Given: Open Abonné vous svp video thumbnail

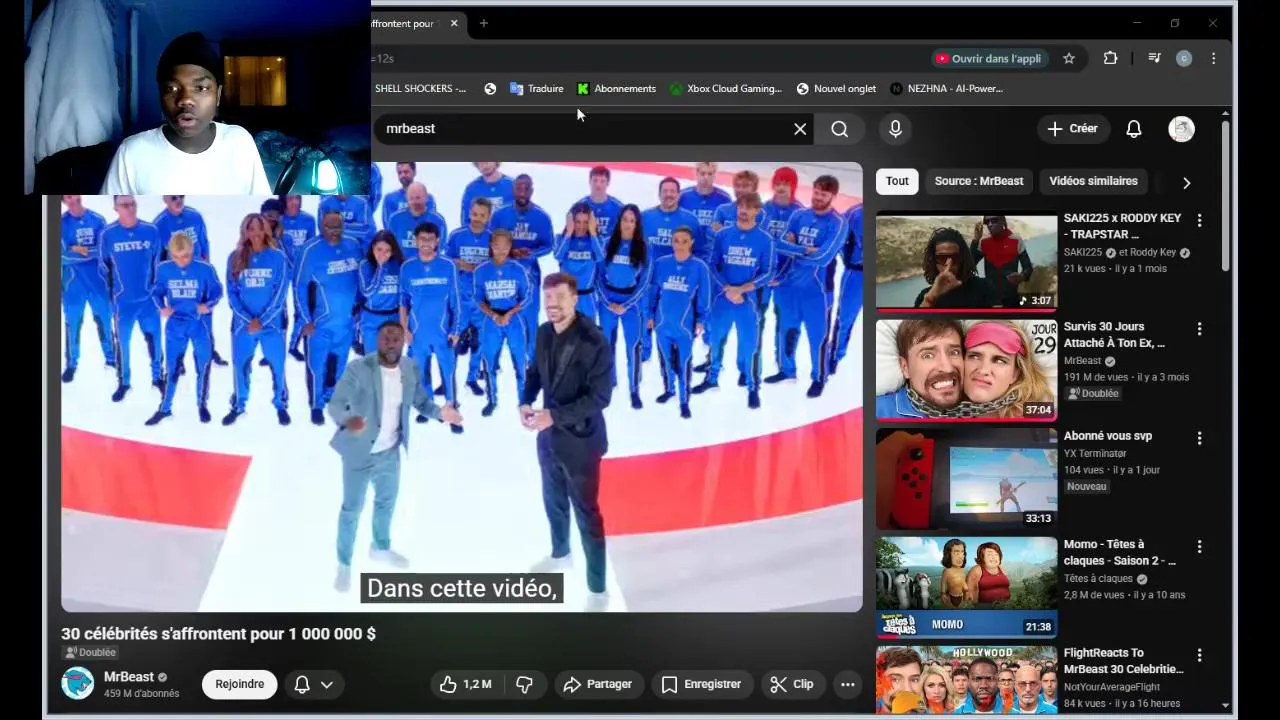Looking at the screenshot, I should pos(966,479).
